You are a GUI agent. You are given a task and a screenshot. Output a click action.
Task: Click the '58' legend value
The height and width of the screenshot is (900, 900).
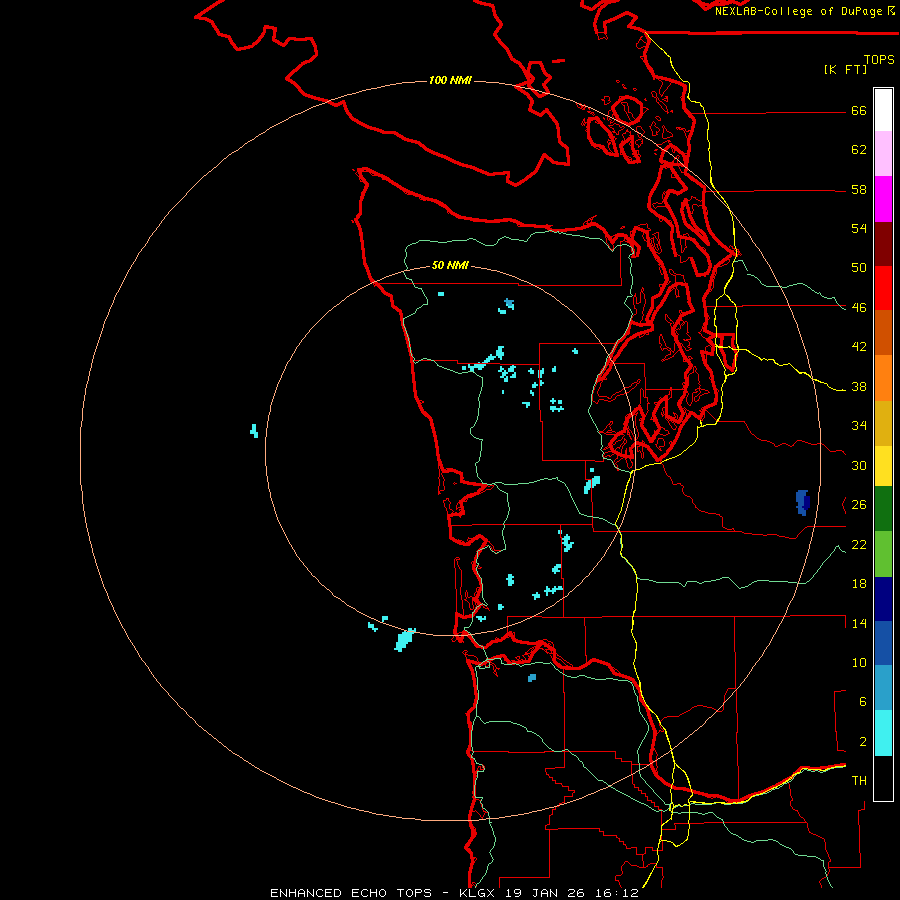tap(859, 189)
